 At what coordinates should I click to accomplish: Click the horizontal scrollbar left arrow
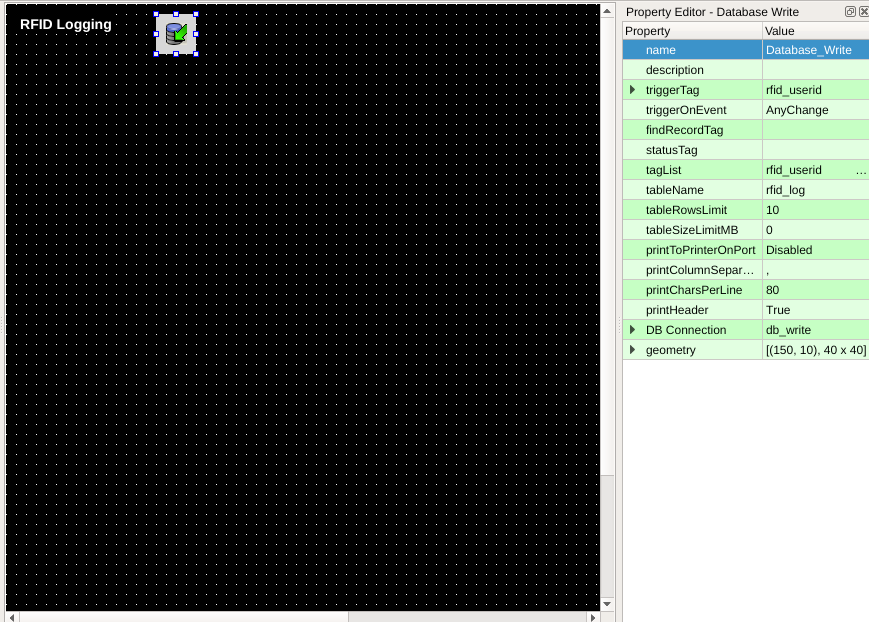(x=12, y=617)
